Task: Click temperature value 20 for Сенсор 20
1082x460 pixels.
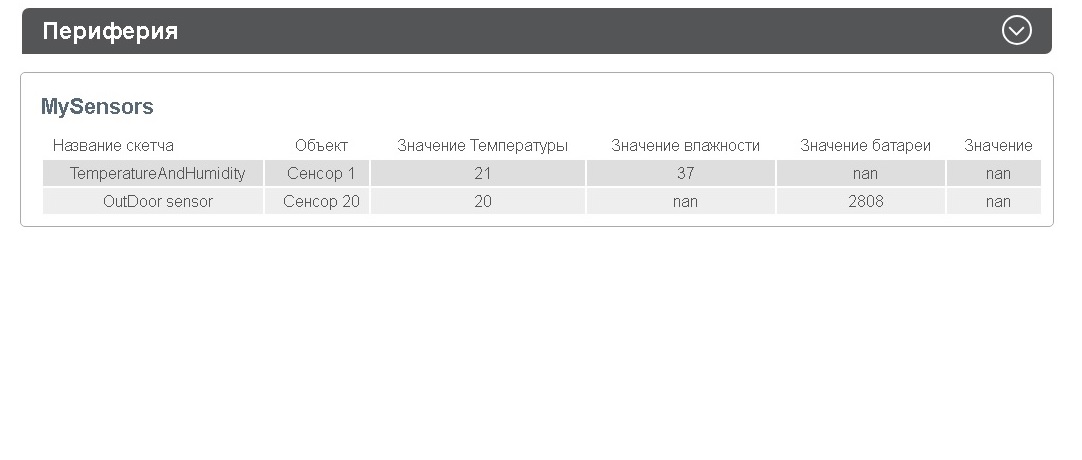Action: click(x=483, y=202)
